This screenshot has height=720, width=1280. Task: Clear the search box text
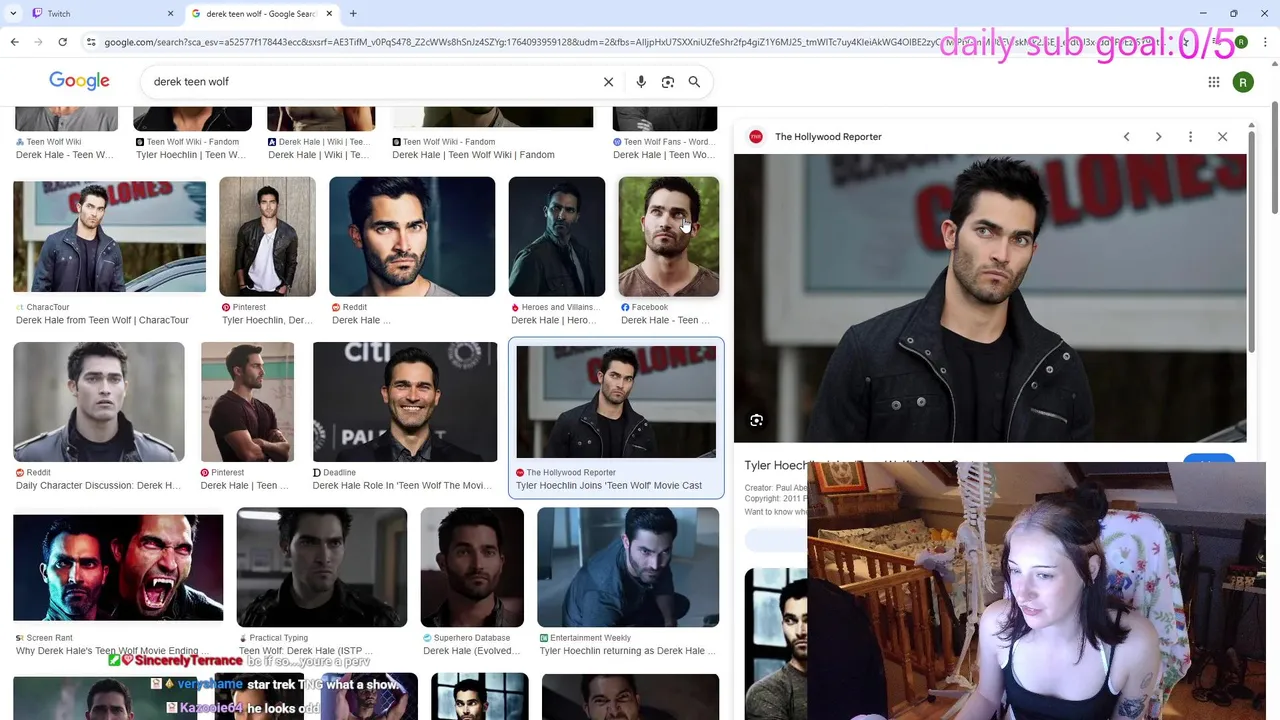pyautogui.click(x=608, y=82)
